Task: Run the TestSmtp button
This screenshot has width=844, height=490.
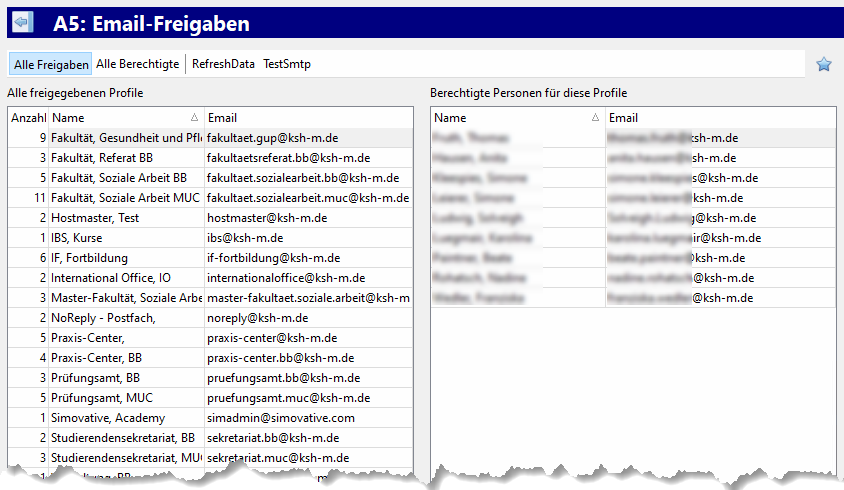Action: click(287, 64)
